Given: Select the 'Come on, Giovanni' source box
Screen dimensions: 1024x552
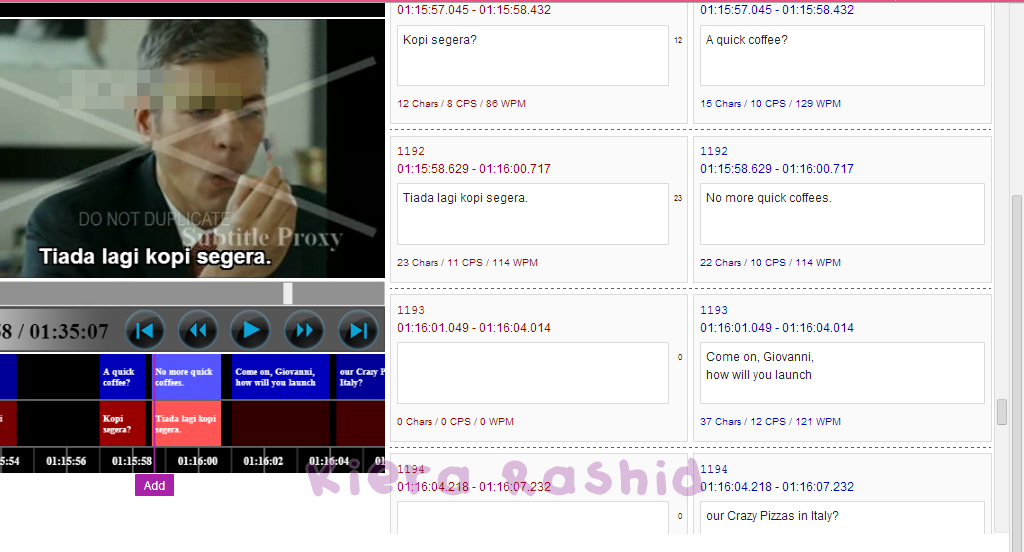Looking at the screenshot, I should pos(842,373).
